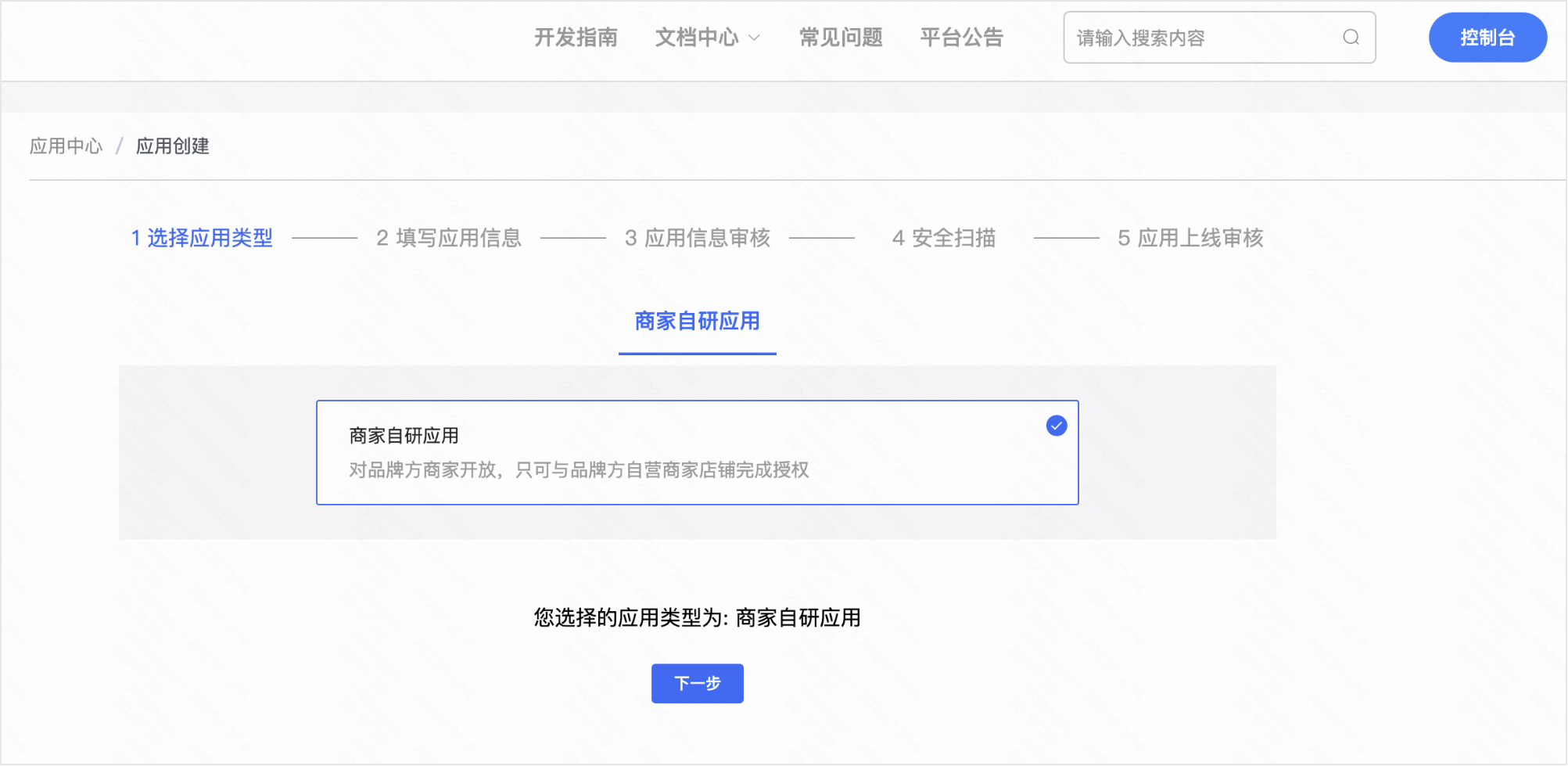Click step 4 安全扫描

pos(943,238)
